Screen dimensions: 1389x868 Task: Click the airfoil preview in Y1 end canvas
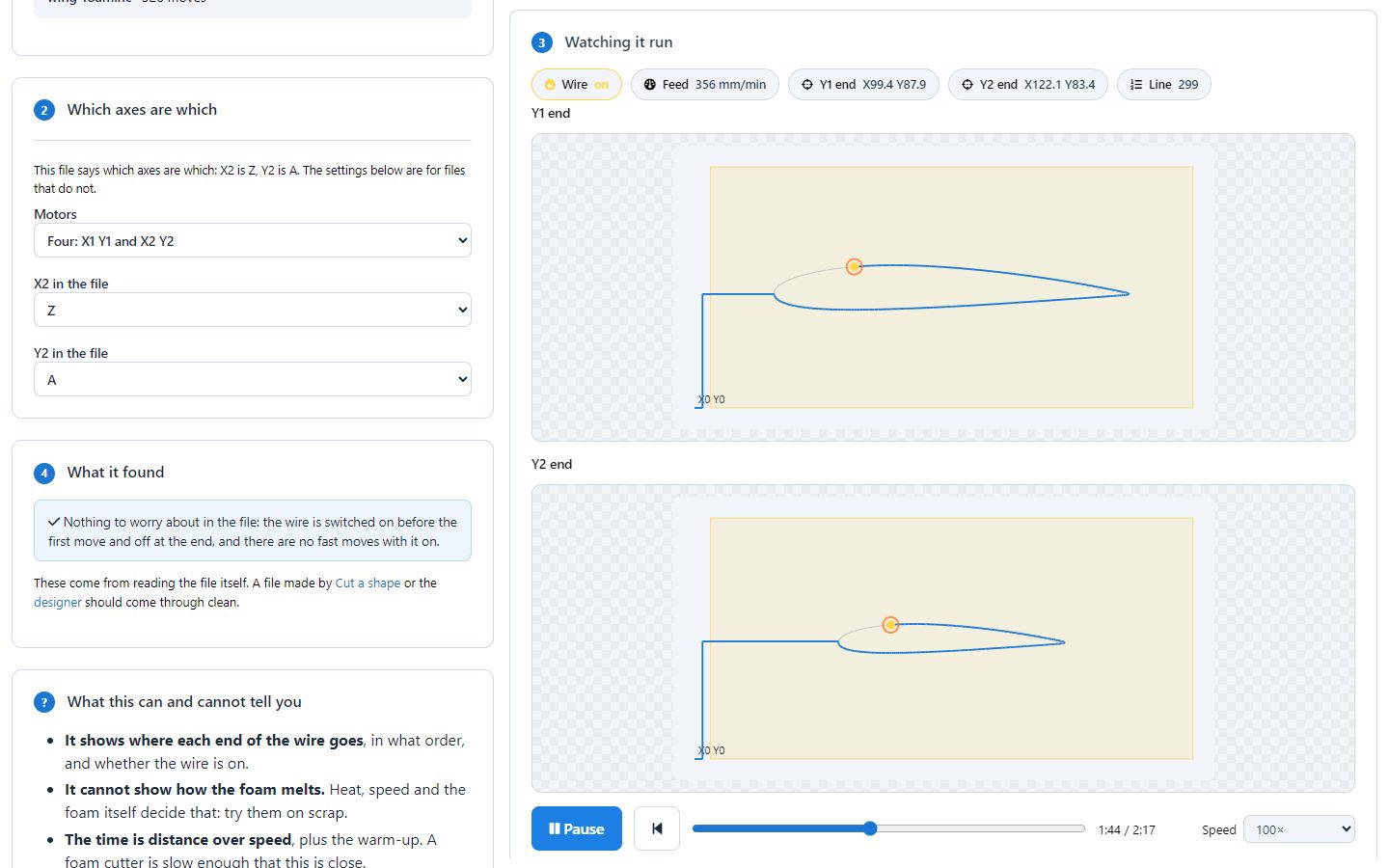click(x=951, y=287)
